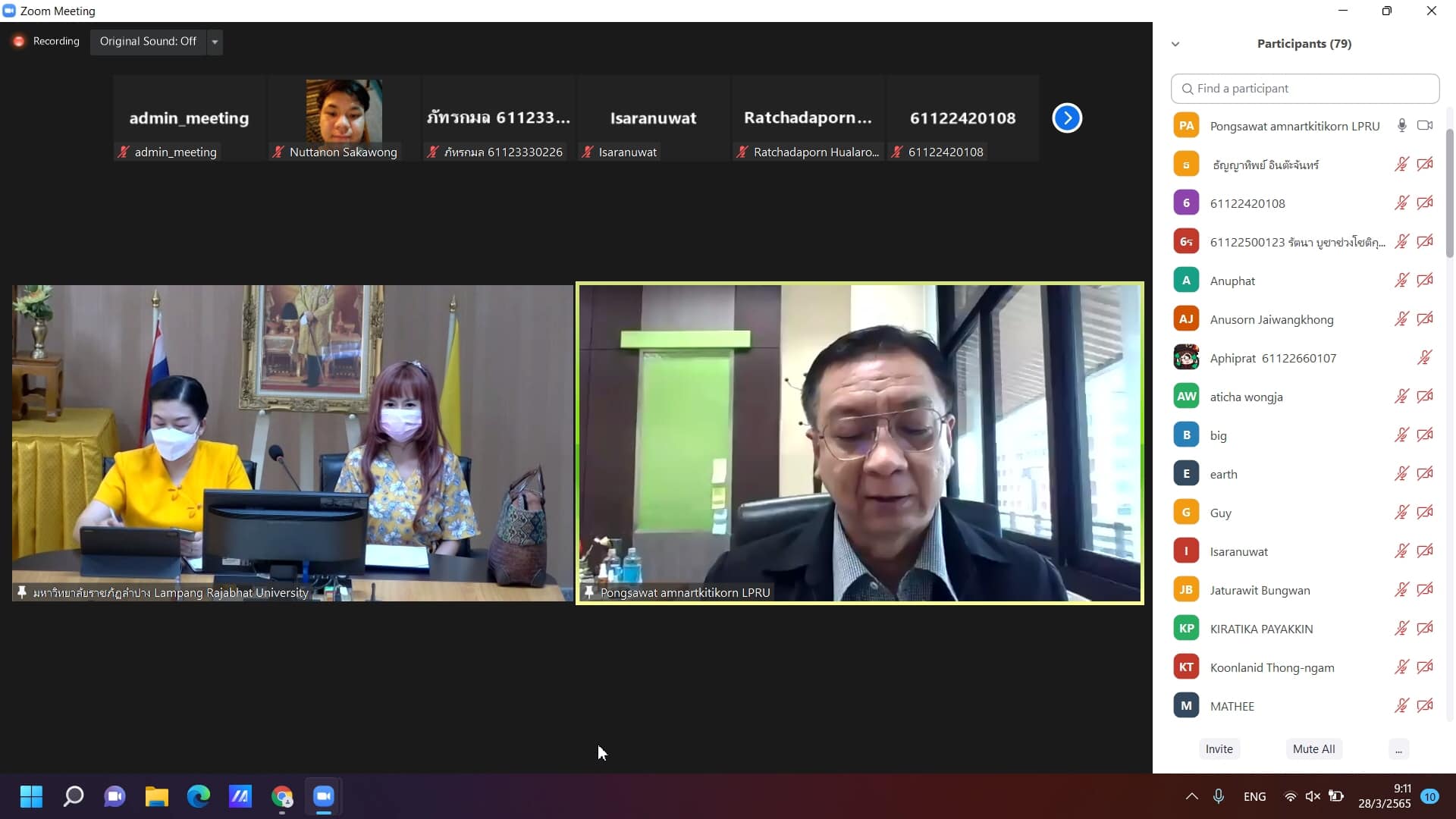Toggle muted microphone for Anuphat

click(x=1401, y=281)
